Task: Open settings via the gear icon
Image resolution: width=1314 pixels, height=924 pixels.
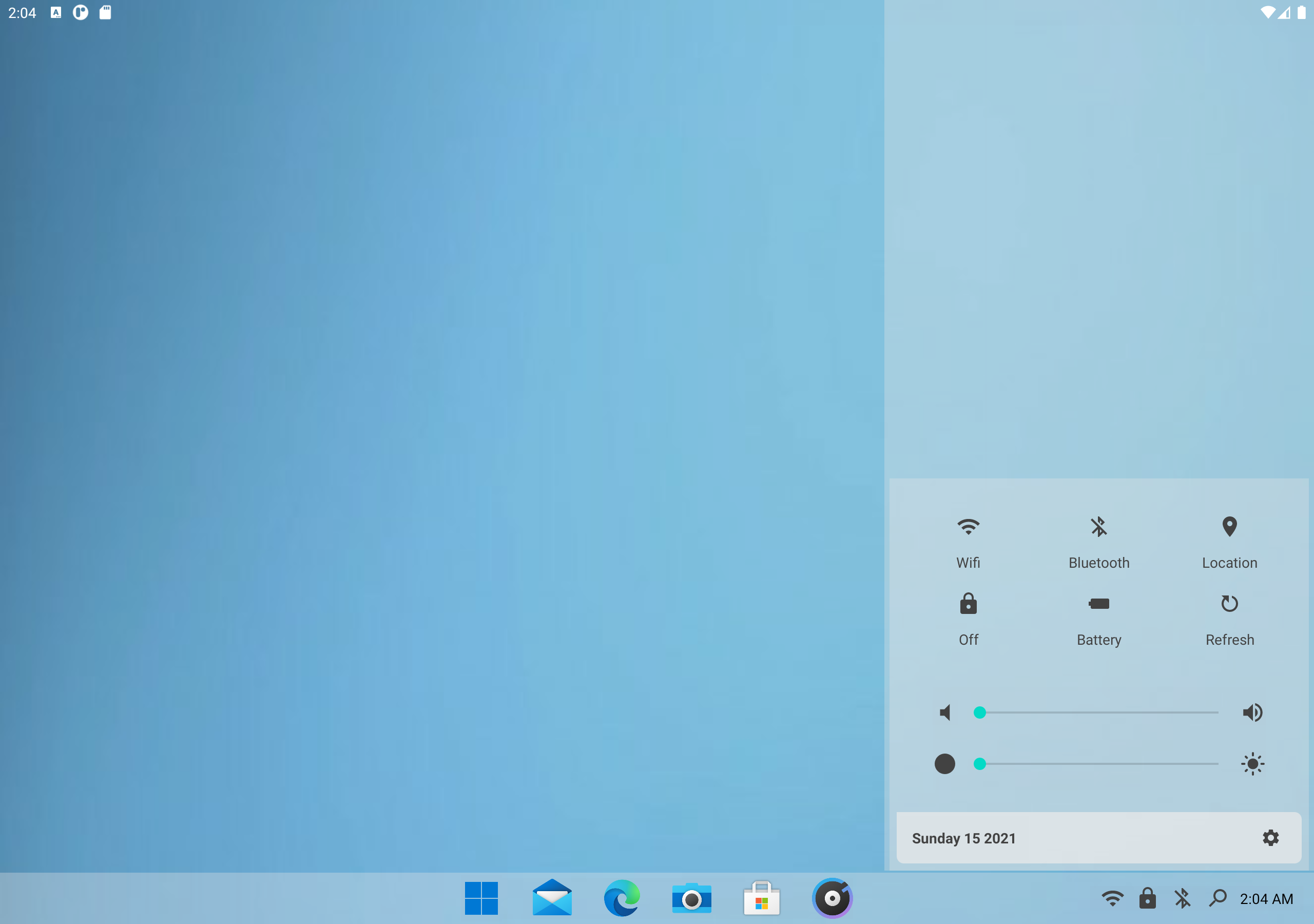Action: (x=1270, y=838)
